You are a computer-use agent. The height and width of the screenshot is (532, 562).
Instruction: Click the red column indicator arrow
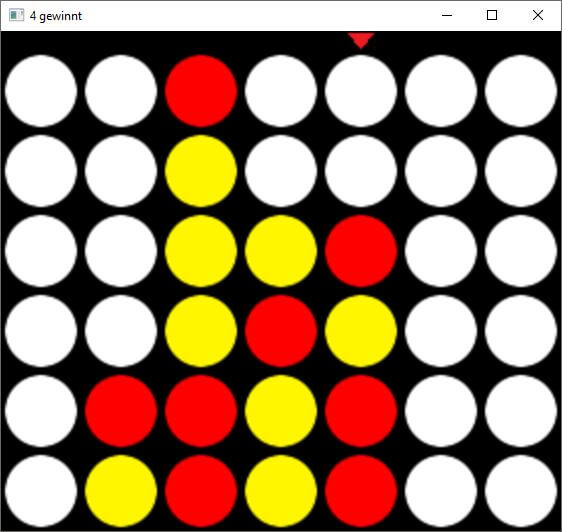361,41
